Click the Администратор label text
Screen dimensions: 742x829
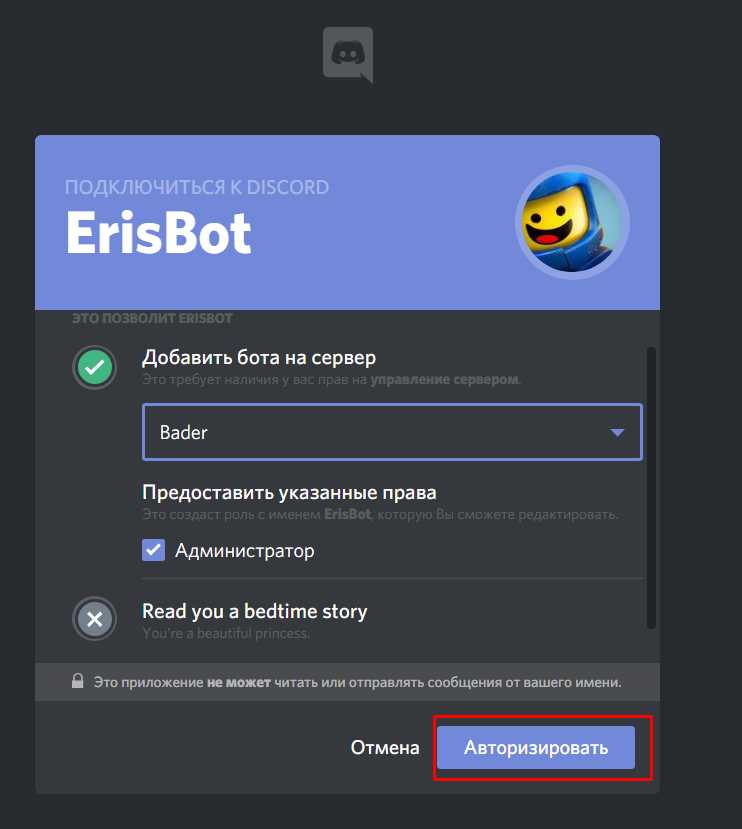coord(245,550)
